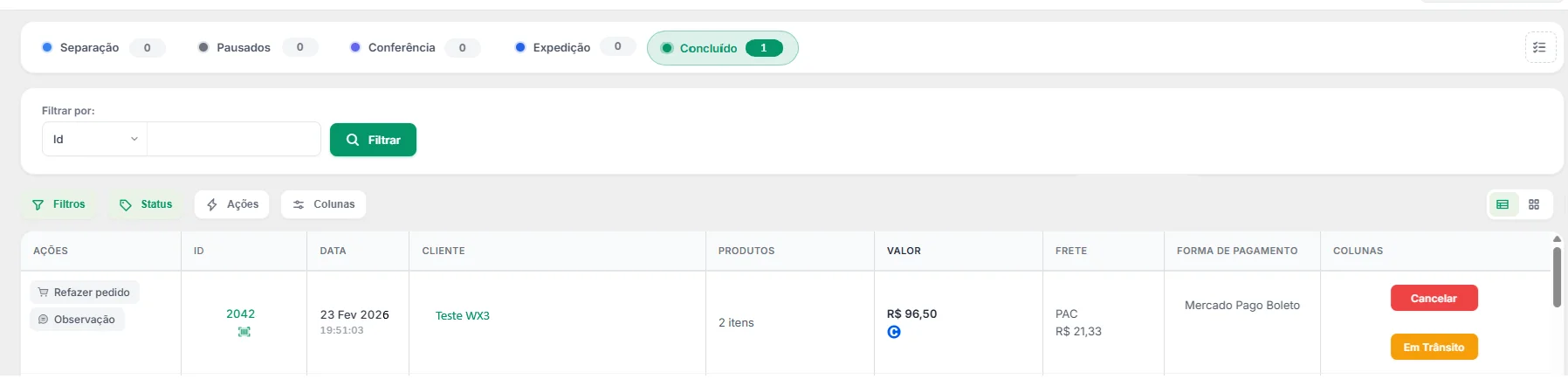Click the orange Em Trânsito button

(1434, 347)
